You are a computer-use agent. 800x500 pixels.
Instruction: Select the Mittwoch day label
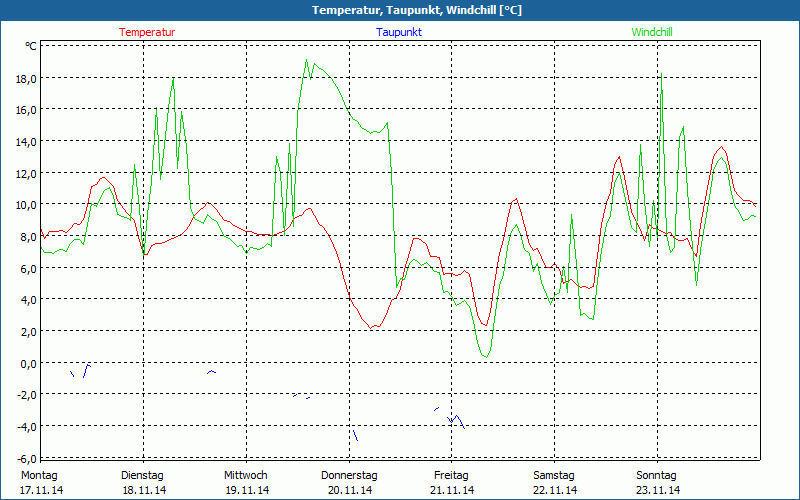[x=246, y=475]
